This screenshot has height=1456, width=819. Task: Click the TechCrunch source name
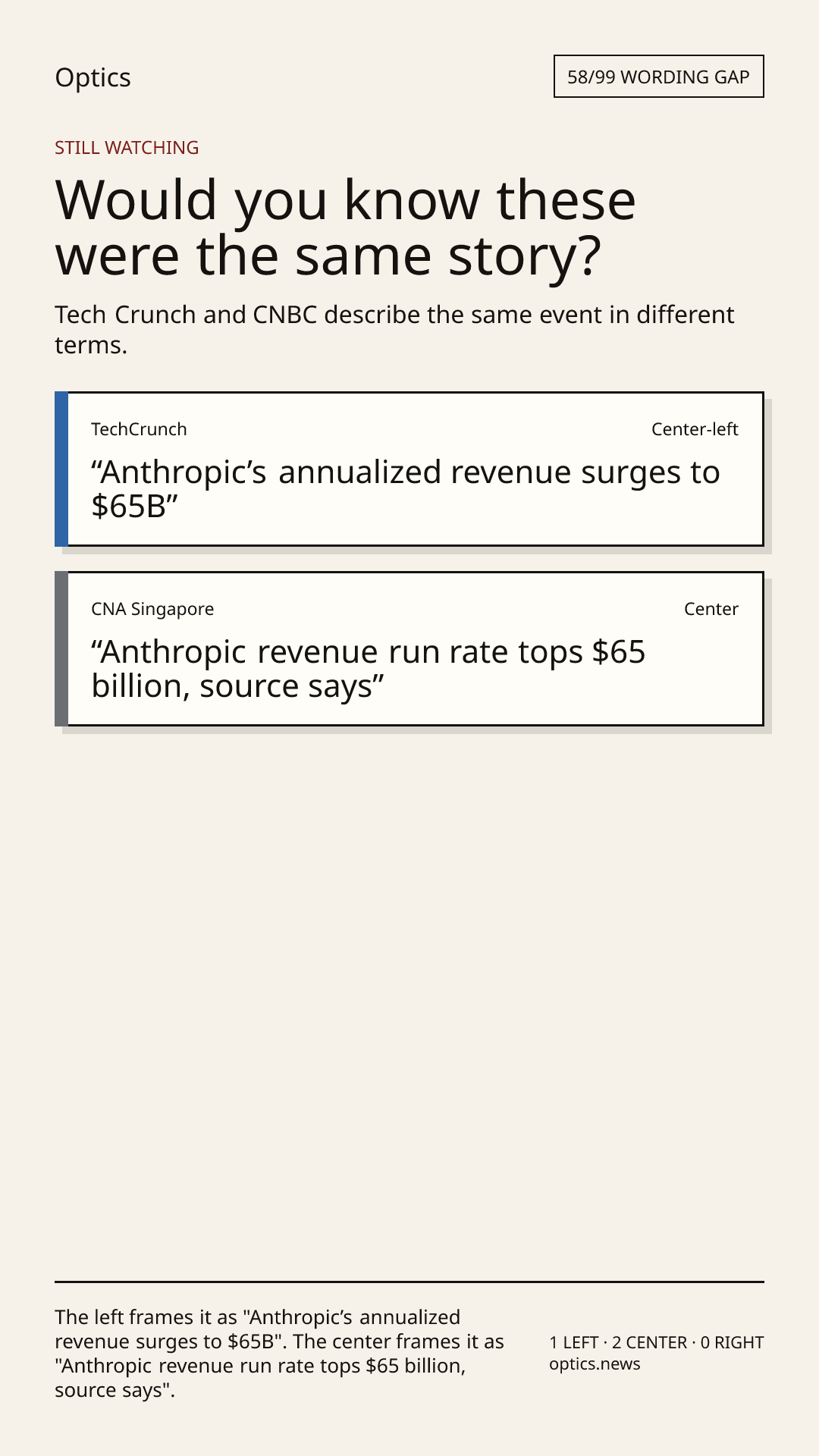(139, 429)
